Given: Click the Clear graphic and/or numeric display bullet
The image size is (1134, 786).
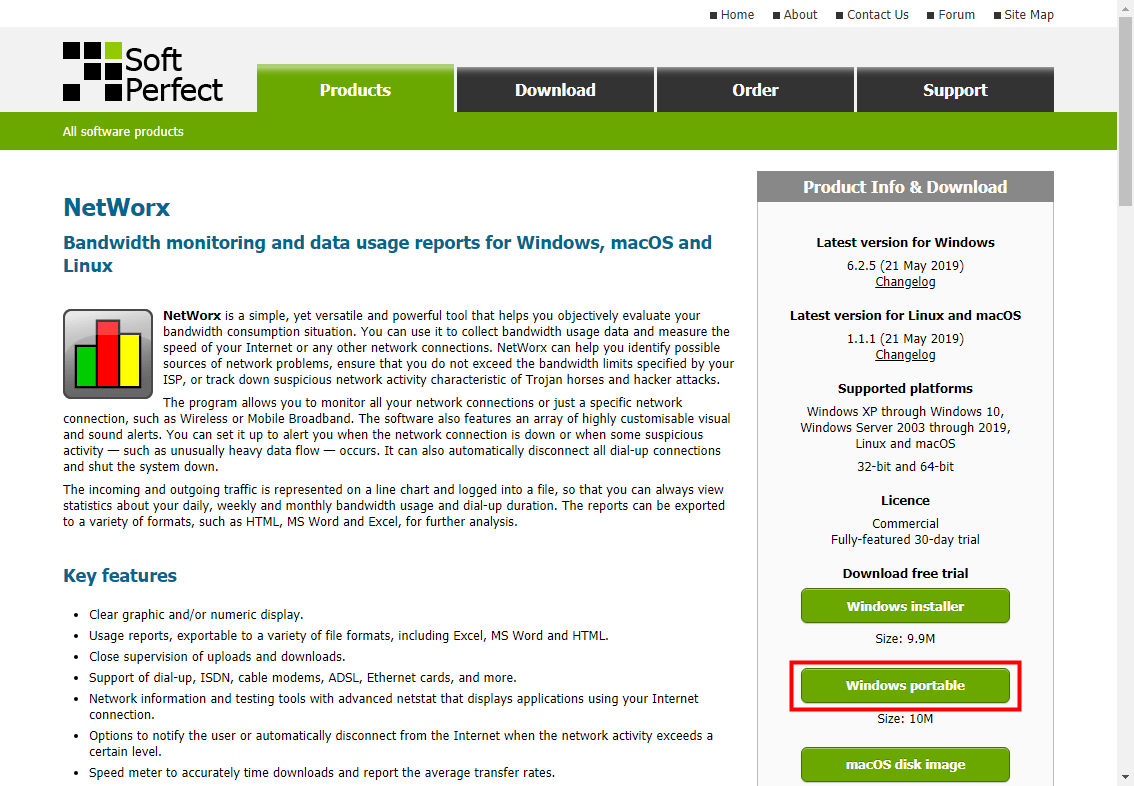Looking at the screenshot, I should (196, 615).
